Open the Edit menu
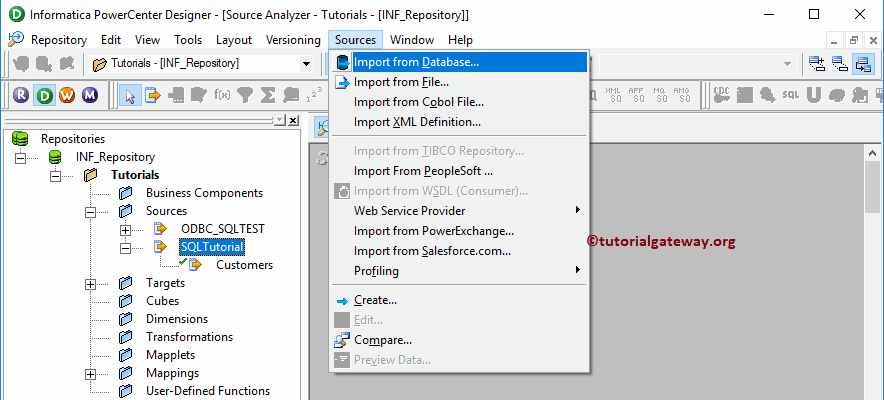Viewport: 884px width, 400px height. click(111, 40)
